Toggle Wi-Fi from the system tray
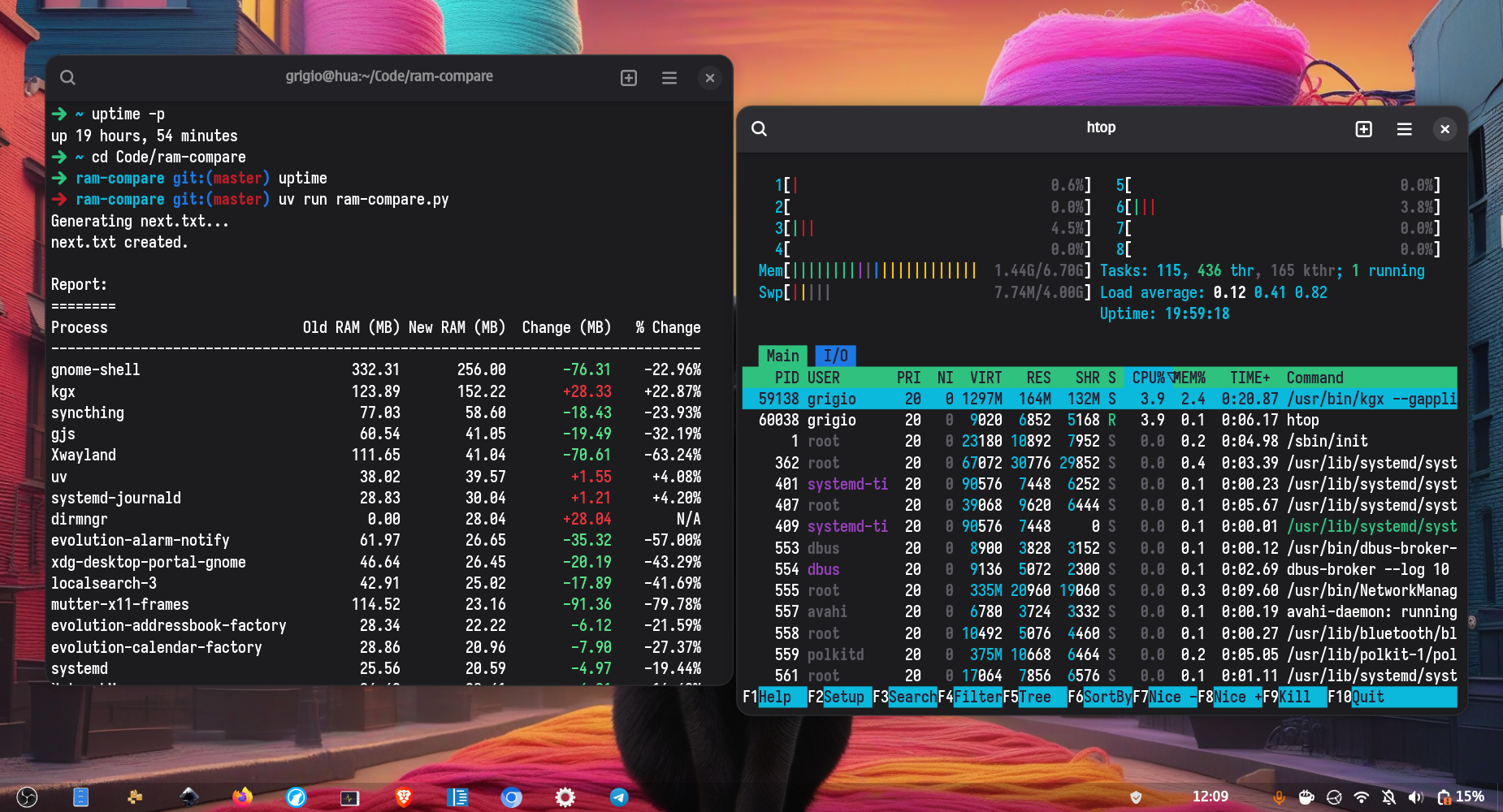 (x=1362, y=797)
